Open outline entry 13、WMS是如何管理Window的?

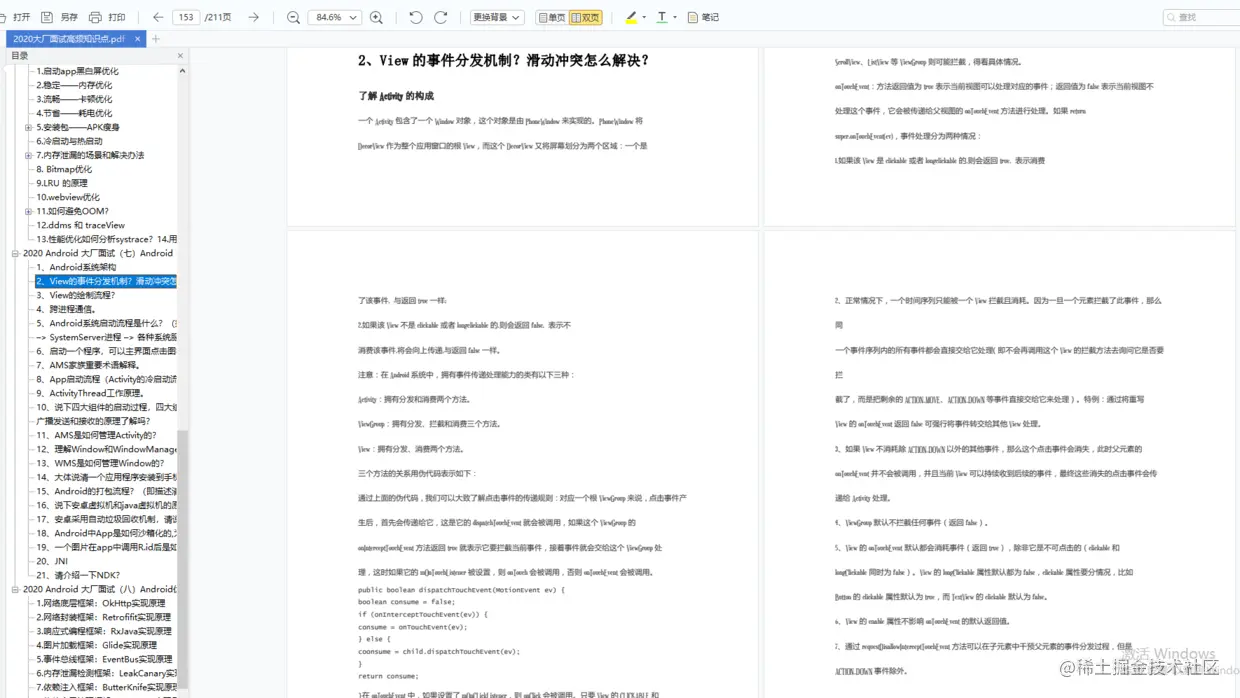(x=100, y=463)
